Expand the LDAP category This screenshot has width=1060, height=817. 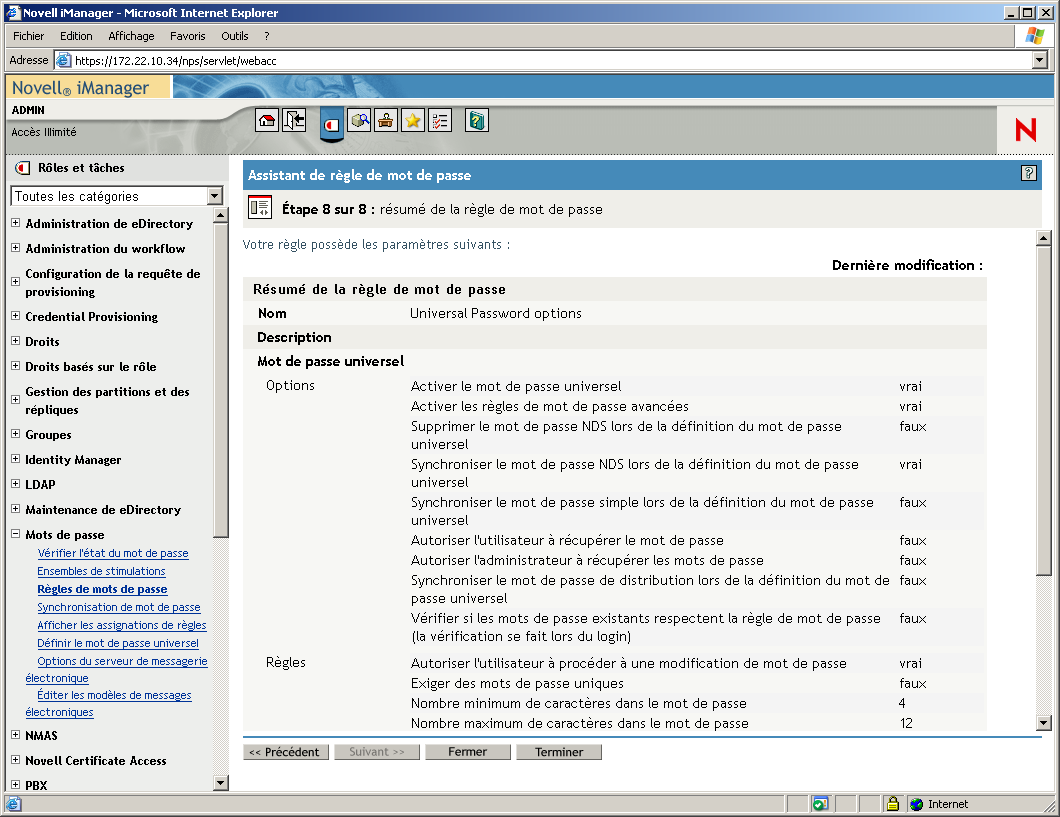16,484
